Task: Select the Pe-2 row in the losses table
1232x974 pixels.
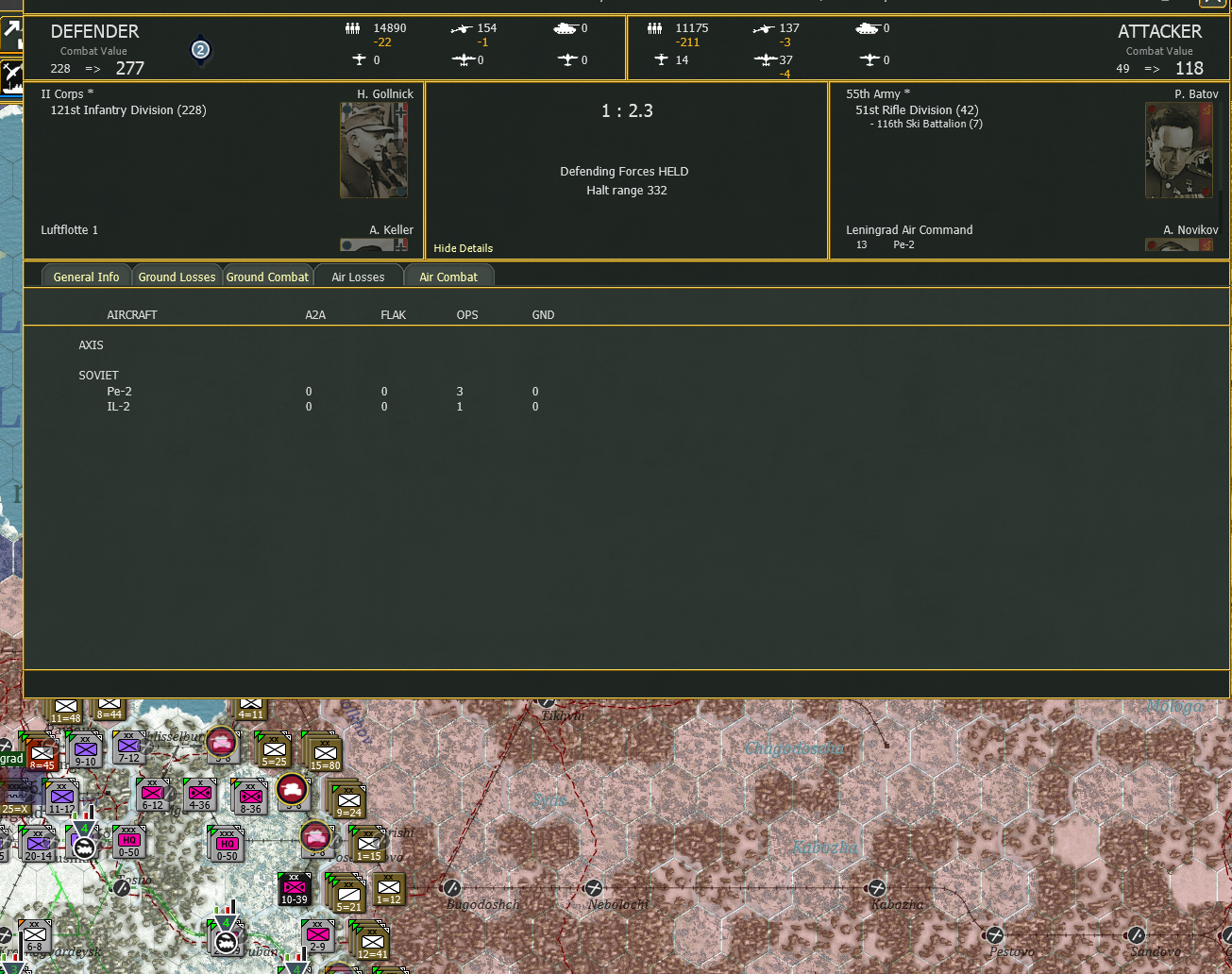Action: click(321, 392)
